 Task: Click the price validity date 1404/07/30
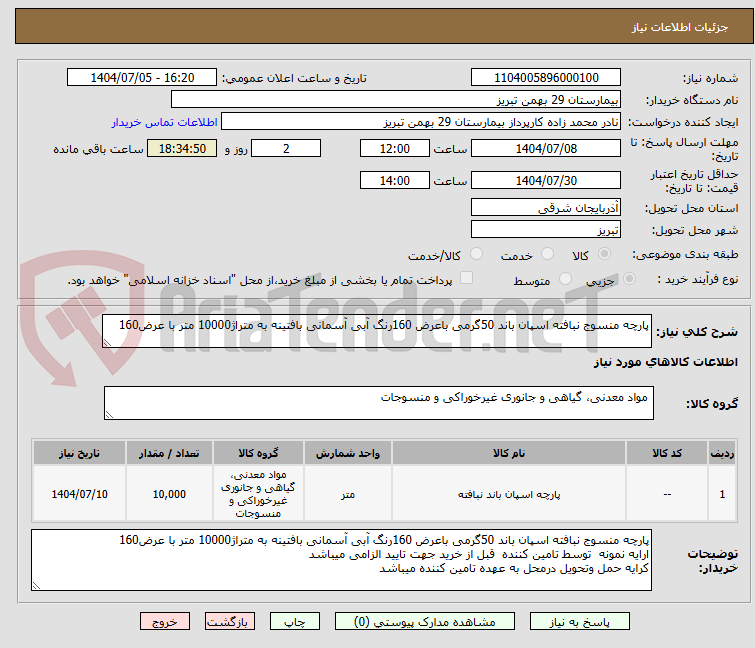click(546, 180)
